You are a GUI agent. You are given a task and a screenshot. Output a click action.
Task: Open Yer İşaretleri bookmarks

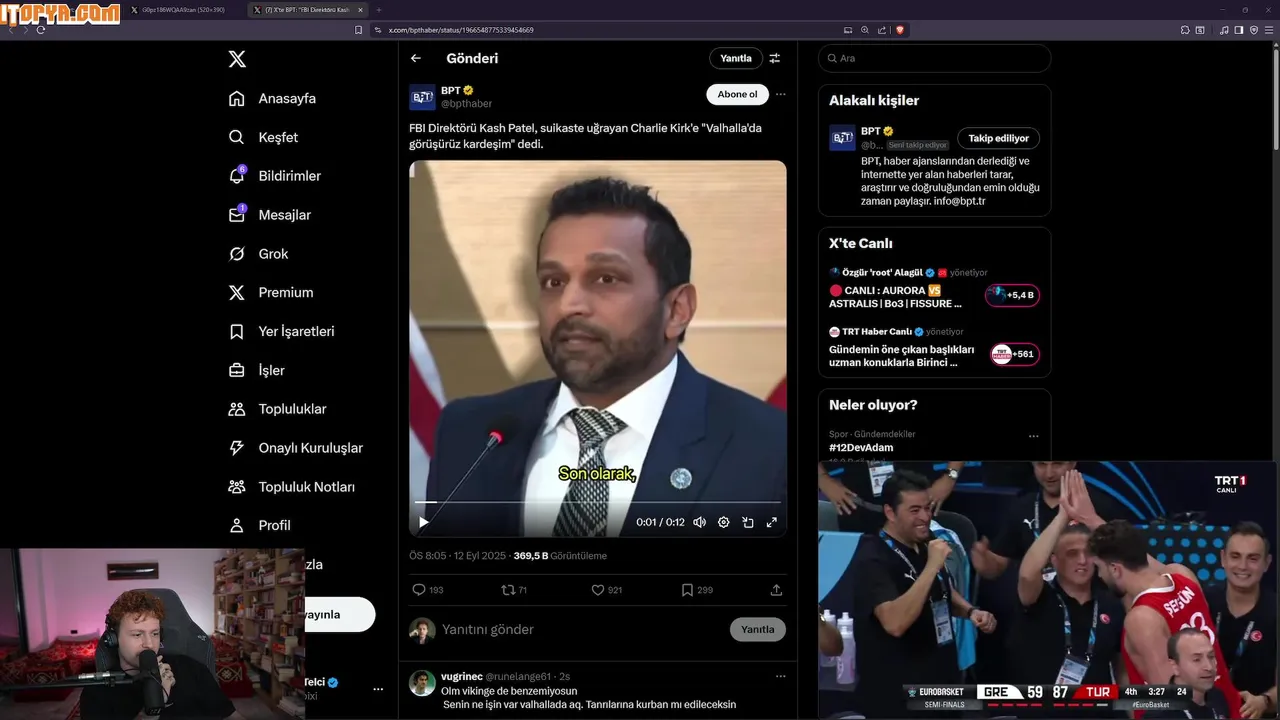tap(281, 331)
